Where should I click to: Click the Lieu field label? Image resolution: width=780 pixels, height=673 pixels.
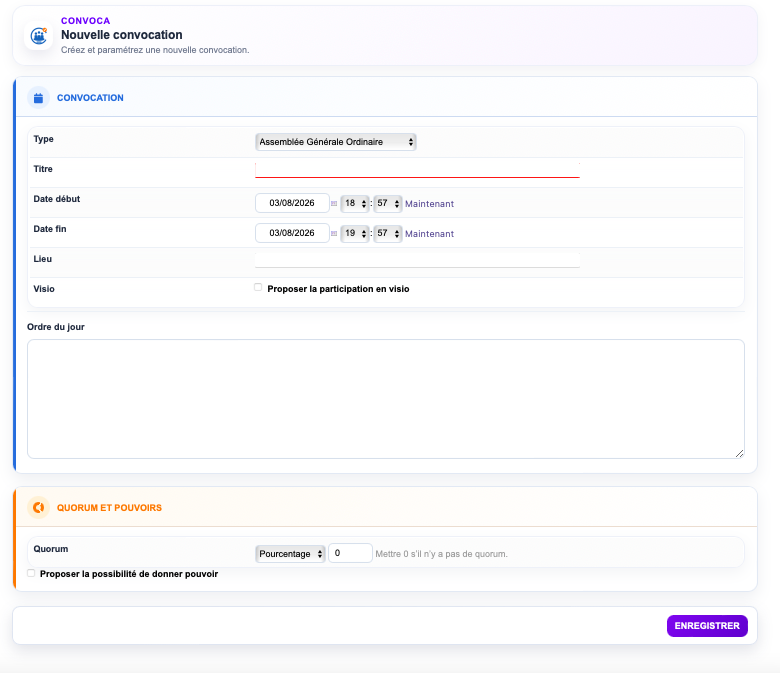tap(42, 259)
